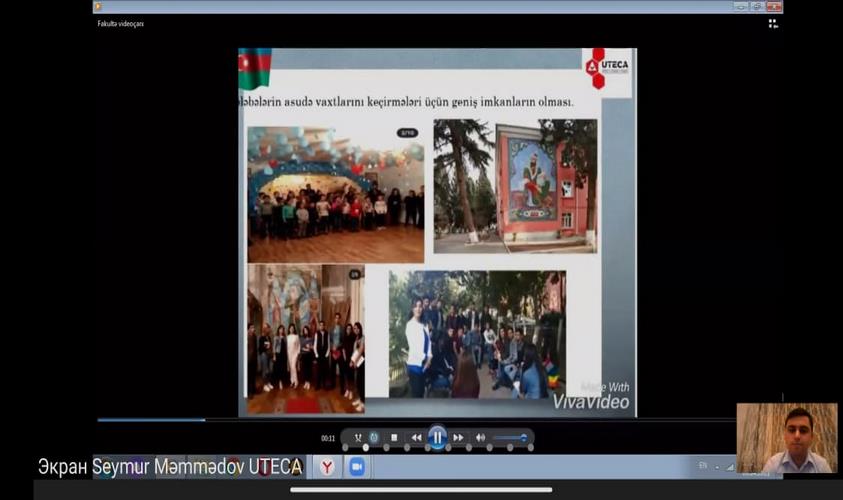Maximize the media player window
The width and height of the screenshot is (843, 500).
point(756,6)
